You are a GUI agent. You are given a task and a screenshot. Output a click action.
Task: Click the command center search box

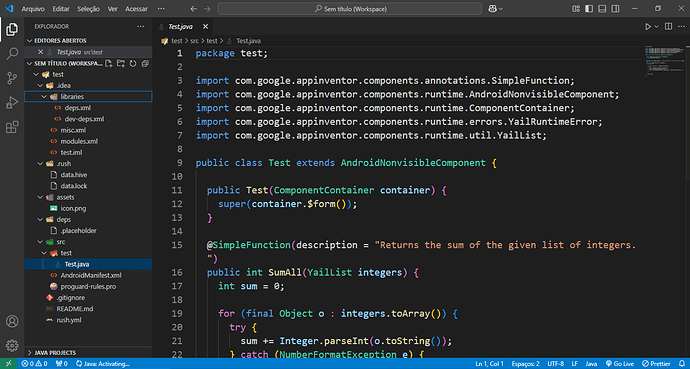(x=349, y=9)
